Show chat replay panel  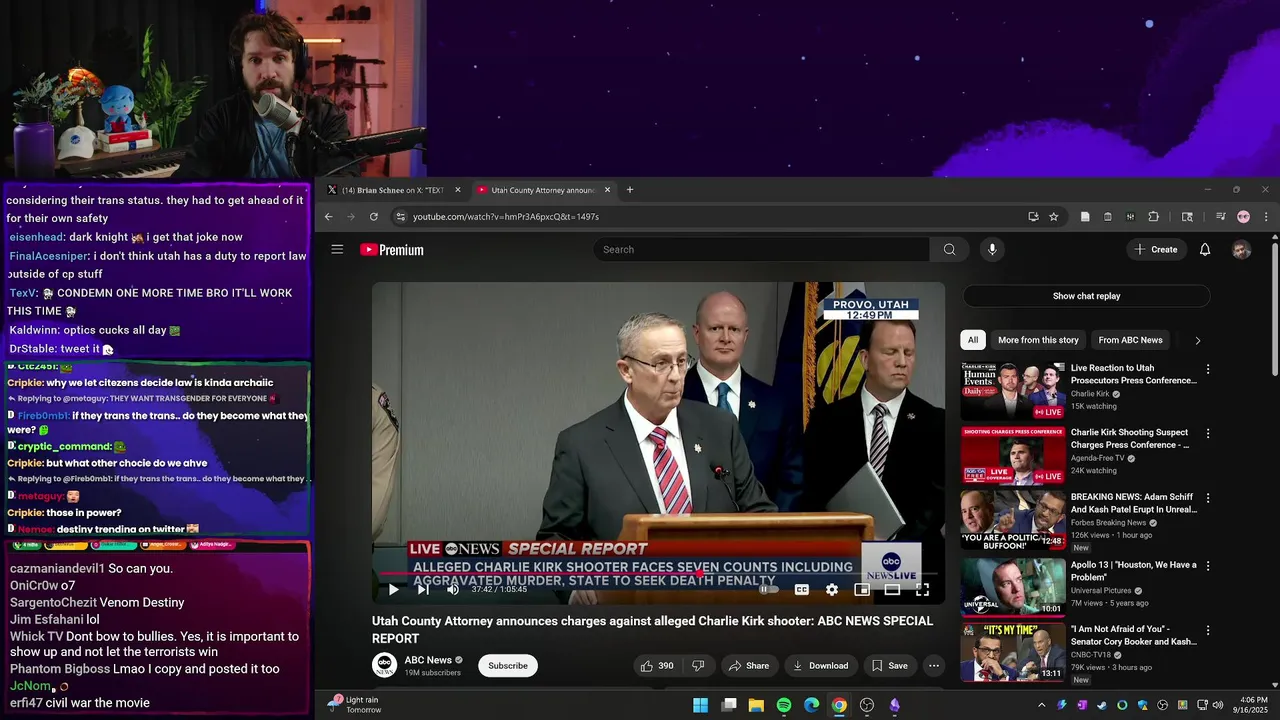tap(1086, 296)
